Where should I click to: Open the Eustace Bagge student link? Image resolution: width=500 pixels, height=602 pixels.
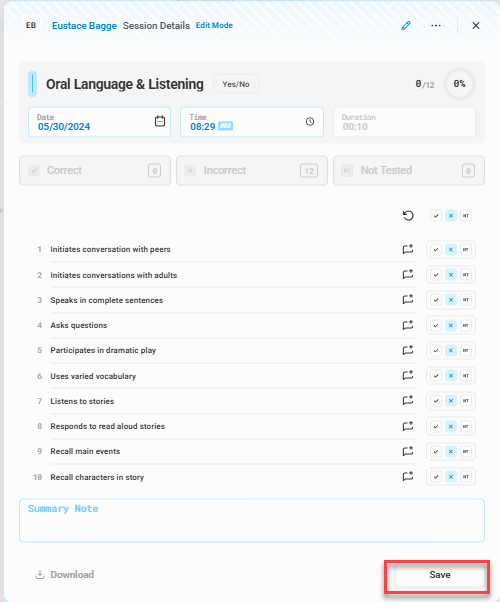tap(84, 26)
